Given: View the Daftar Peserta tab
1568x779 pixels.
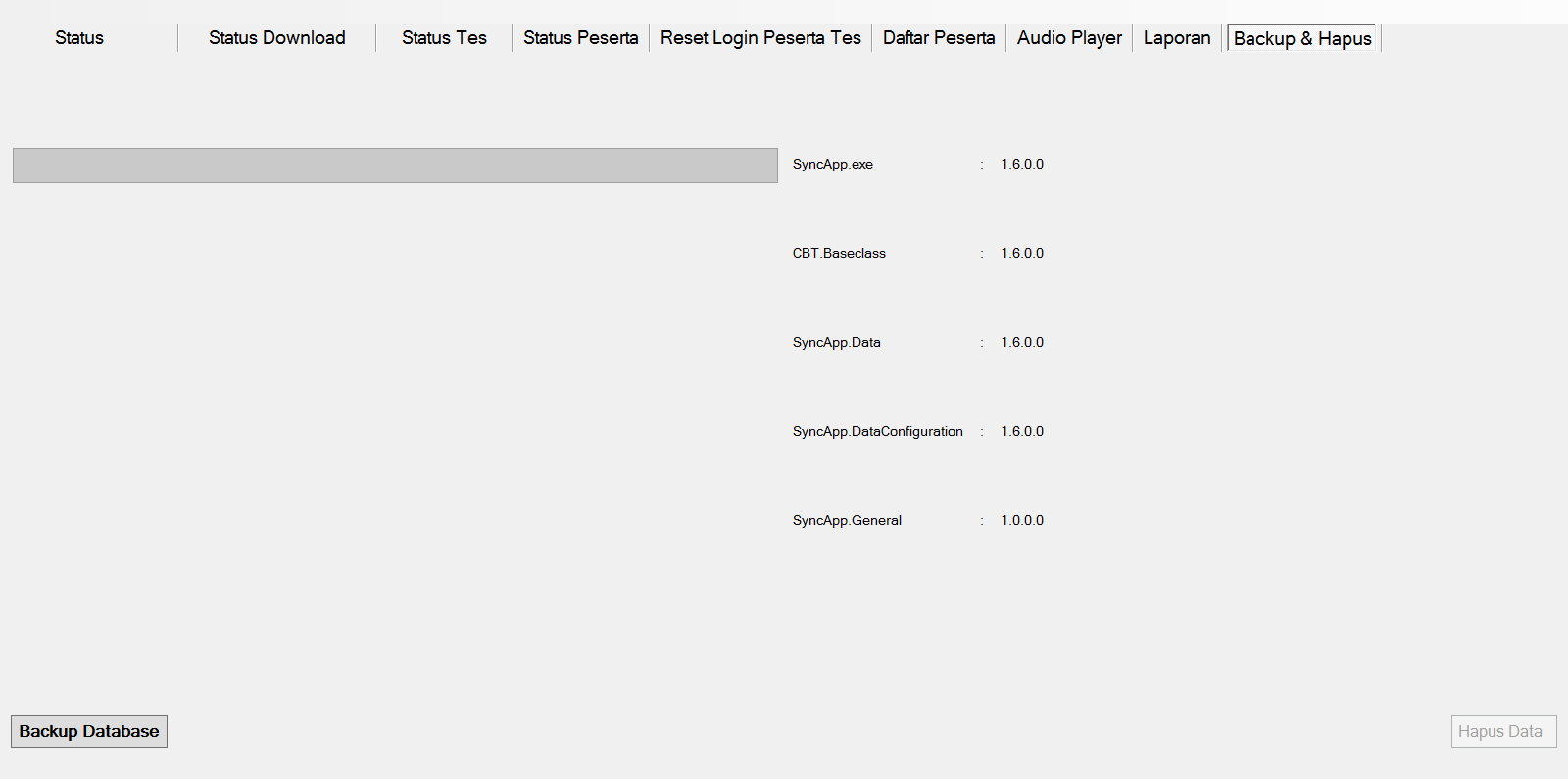Looking at the screenshot, I should [x=938, y=38].
